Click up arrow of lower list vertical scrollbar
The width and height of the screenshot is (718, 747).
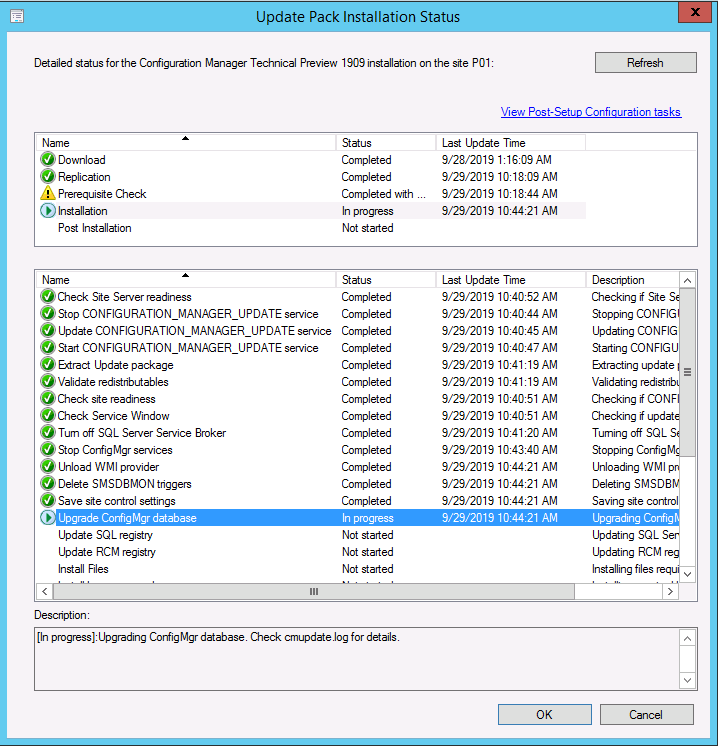point(687,280)
